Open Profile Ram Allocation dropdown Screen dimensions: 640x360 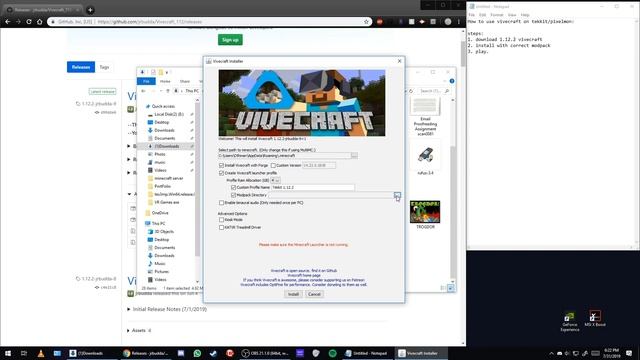point(275,180)
